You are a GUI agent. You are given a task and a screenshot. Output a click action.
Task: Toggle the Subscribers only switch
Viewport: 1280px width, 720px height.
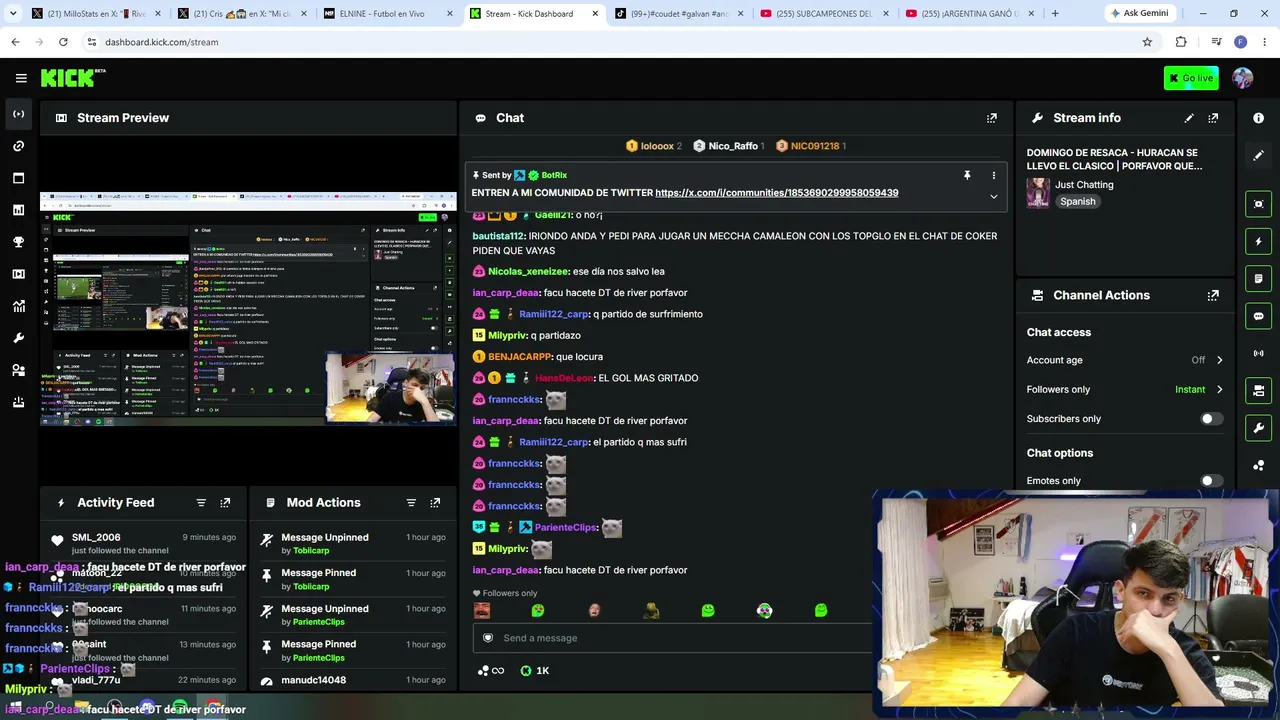click(1210, 419)
